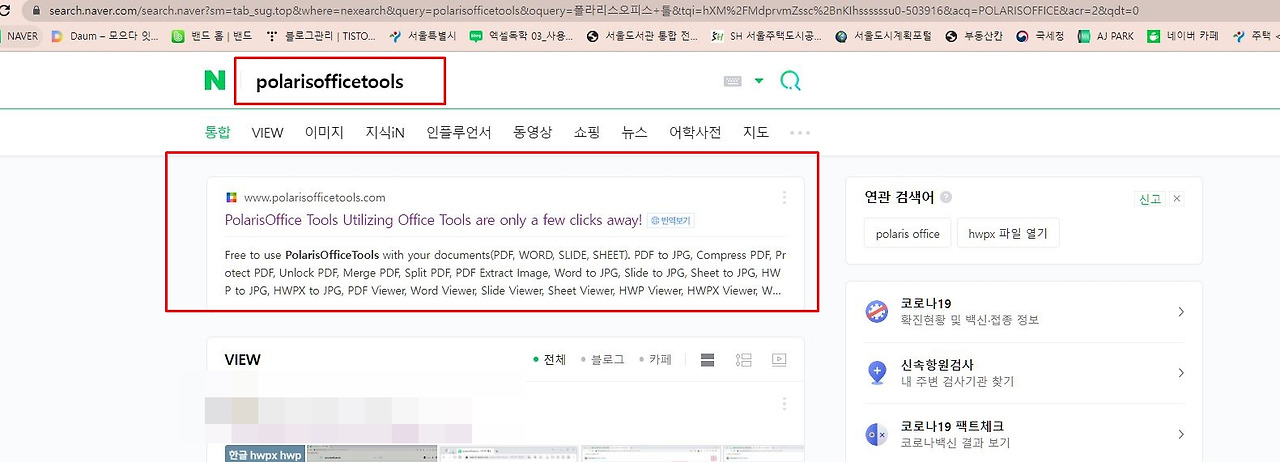Open the 블로그관리 TISTORY bookmark
This screenshot has height=462, width=1280.
[x=322, y=36]
